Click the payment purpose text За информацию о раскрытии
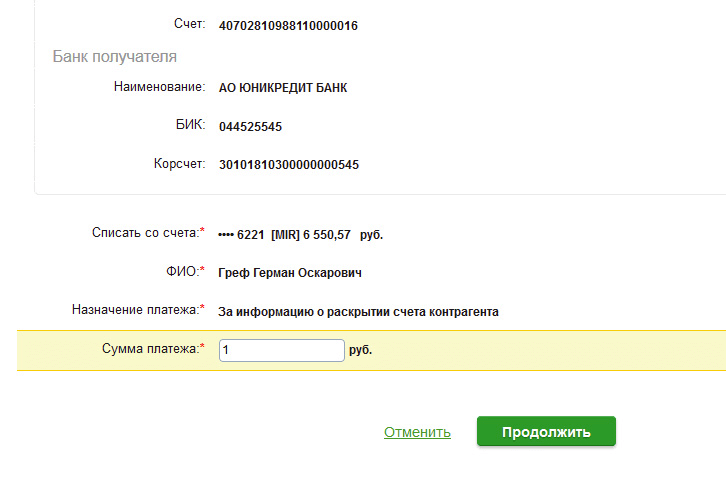This screenshot has width=726, height=495. tap(358, 311)
